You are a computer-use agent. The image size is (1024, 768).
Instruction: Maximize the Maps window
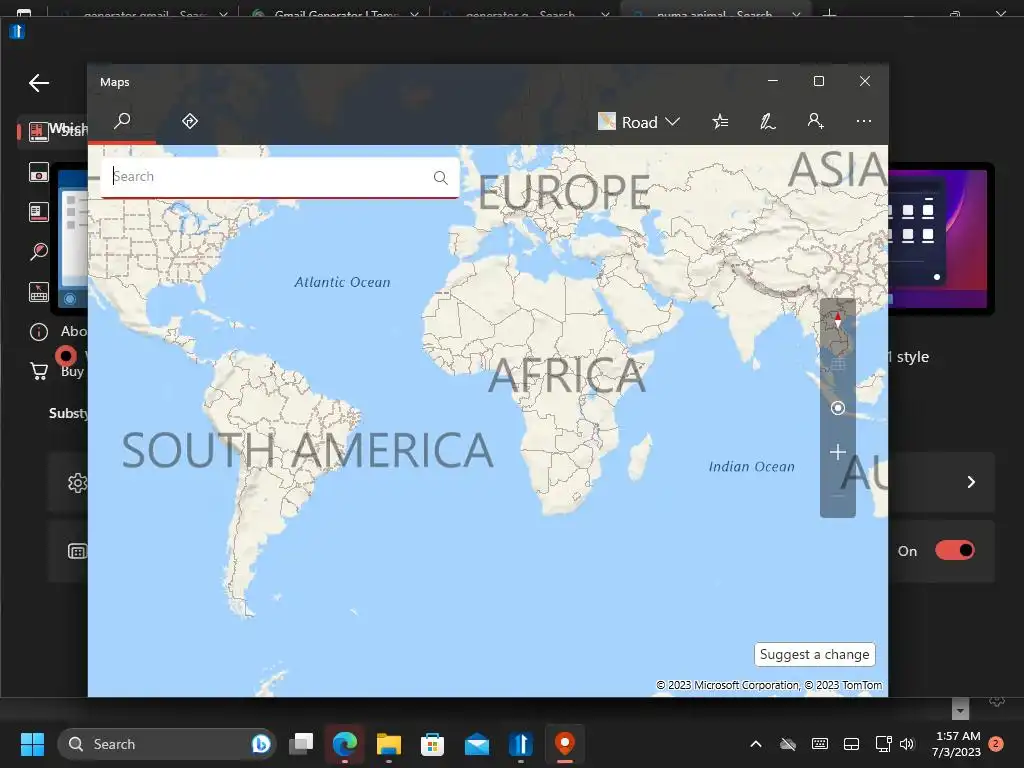click(819, 81)
